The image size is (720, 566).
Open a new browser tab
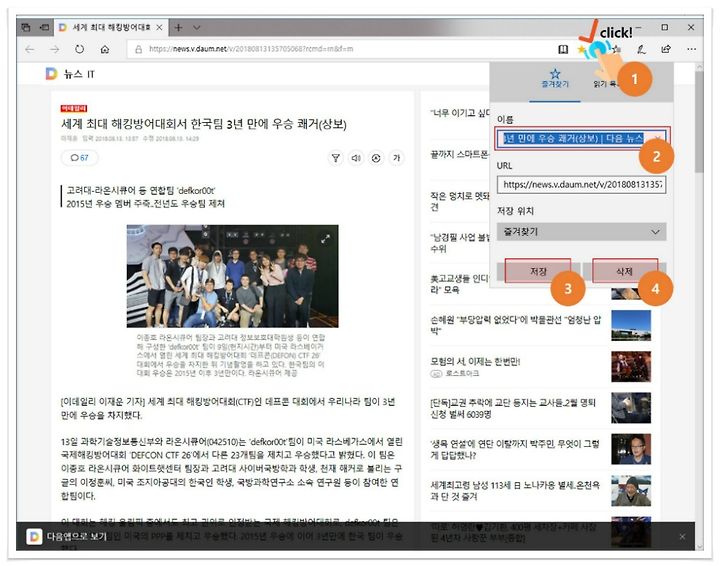click(x=178, y=28)
